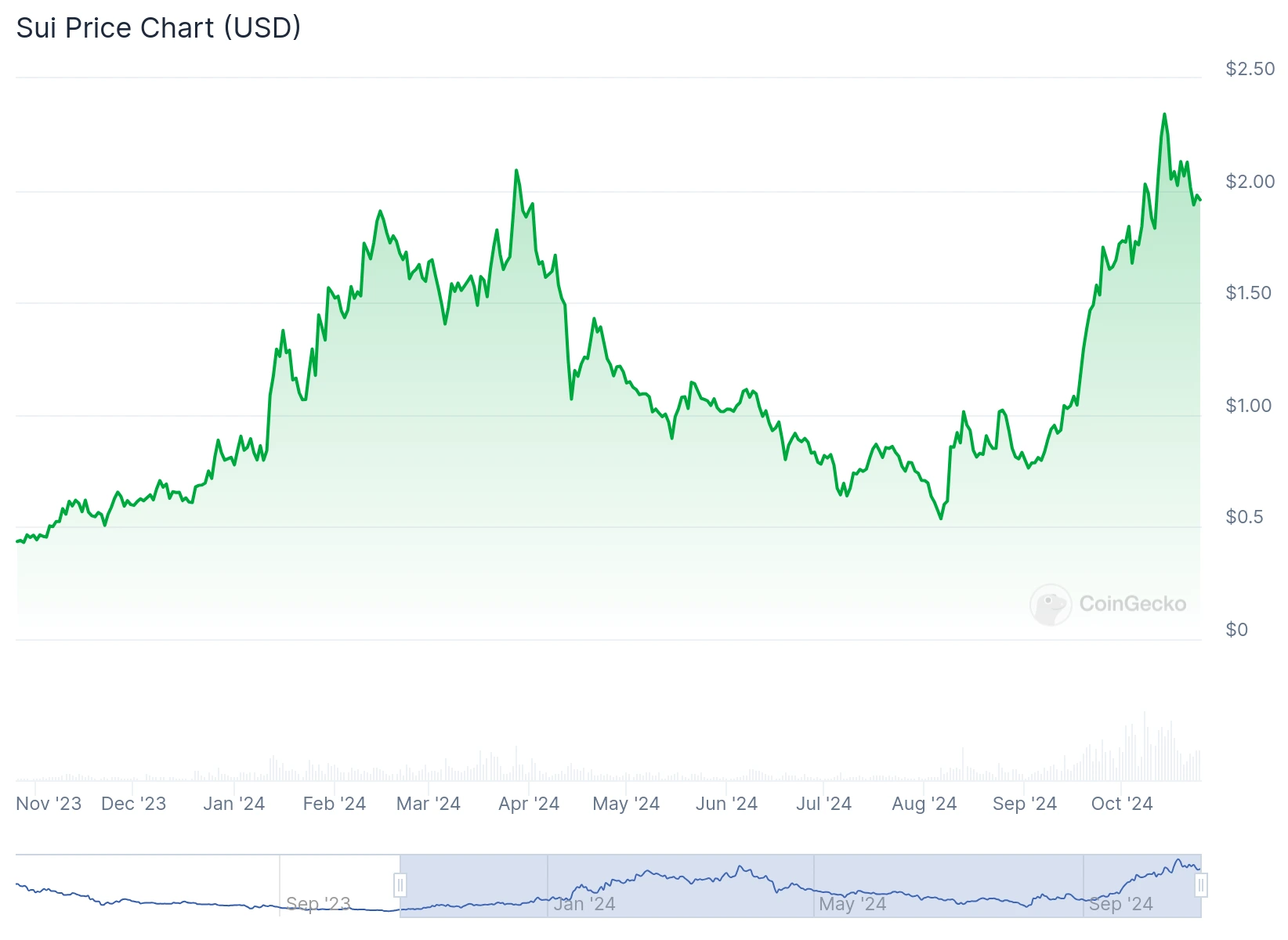1288x940 pixels.
Task: Click the October 2024 price peak on chart
Action: pos(1164,115)
